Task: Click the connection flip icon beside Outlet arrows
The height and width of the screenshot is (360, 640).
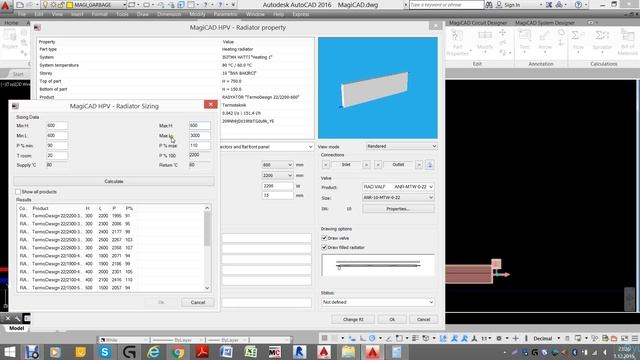Action: click(x=429, y=164)
